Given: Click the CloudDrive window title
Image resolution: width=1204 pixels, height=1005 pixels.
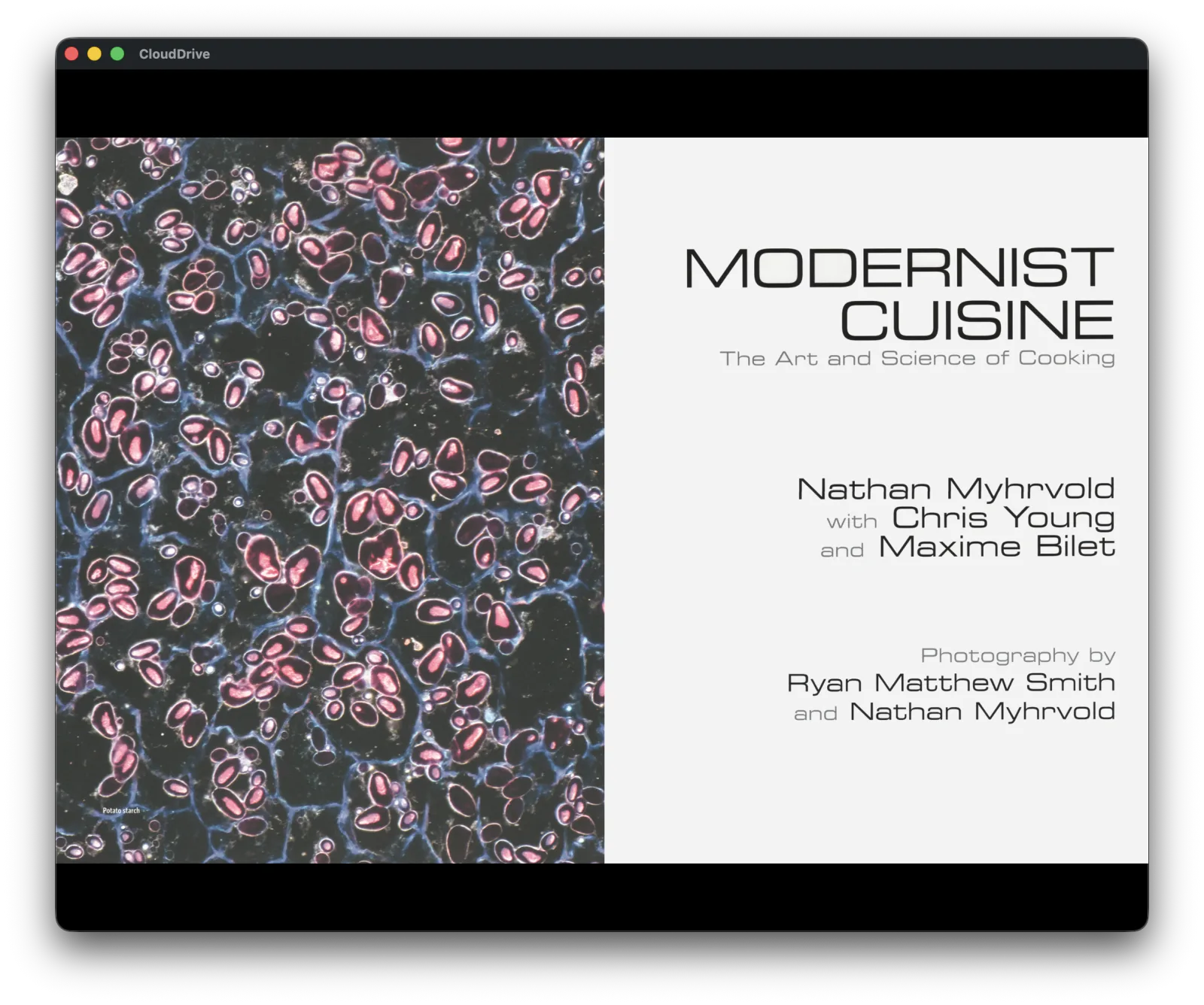Looking at the screenshot, I should pos(175,54).
